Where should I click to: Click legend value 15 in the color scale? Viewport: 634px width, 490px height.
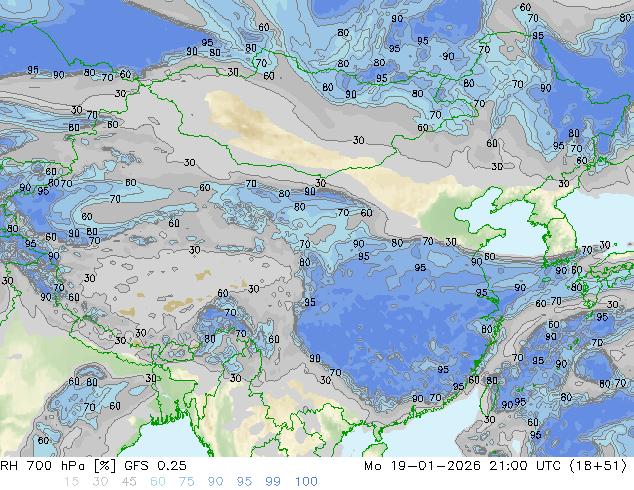(x=71, y=482)
